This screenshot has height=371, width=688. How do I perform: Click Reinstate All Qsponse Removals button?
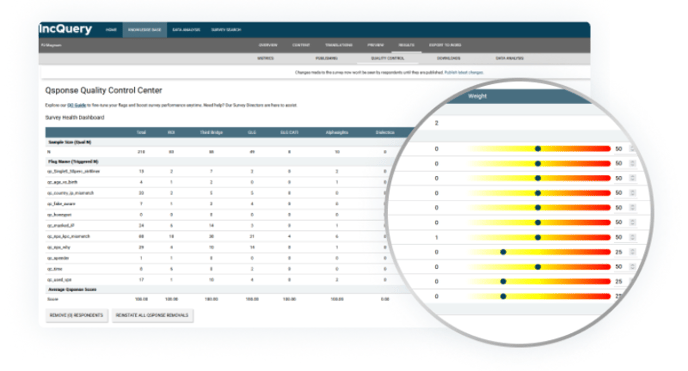point(152,315)
